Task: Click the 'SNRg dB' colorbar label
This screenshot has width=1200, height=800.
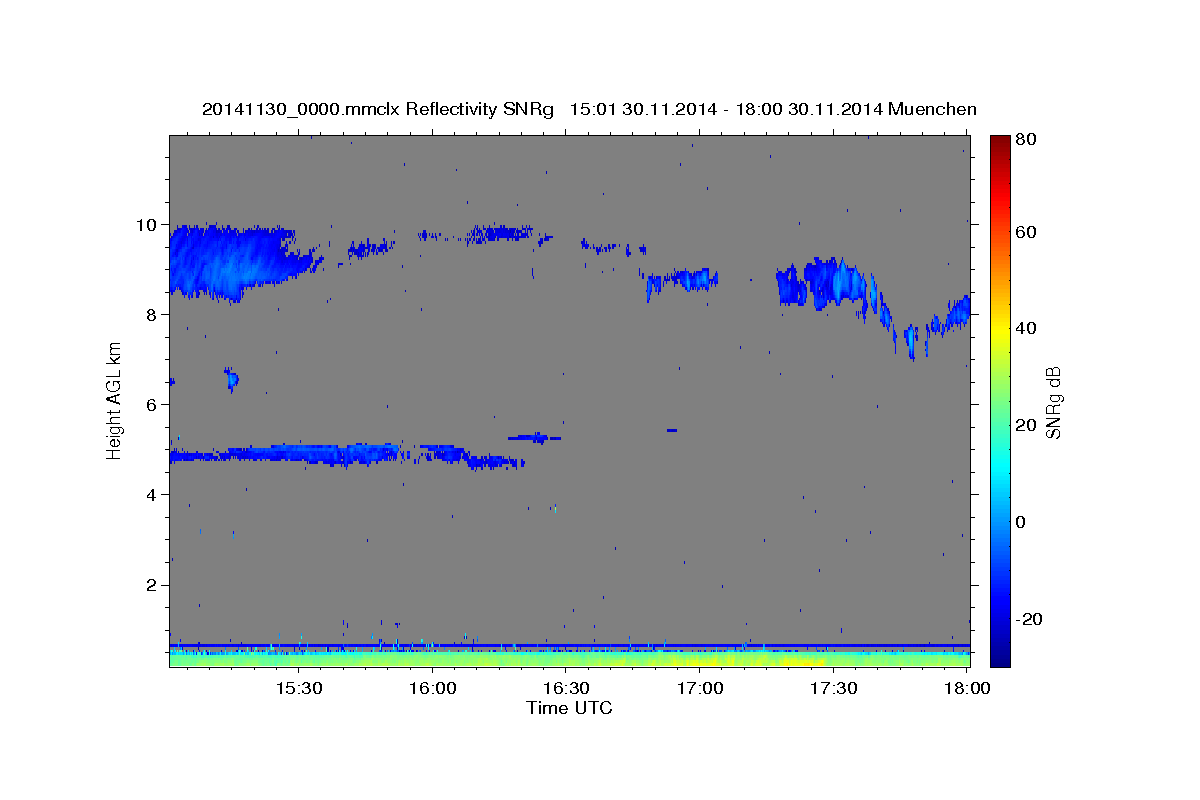Action: pos(1052,402)
